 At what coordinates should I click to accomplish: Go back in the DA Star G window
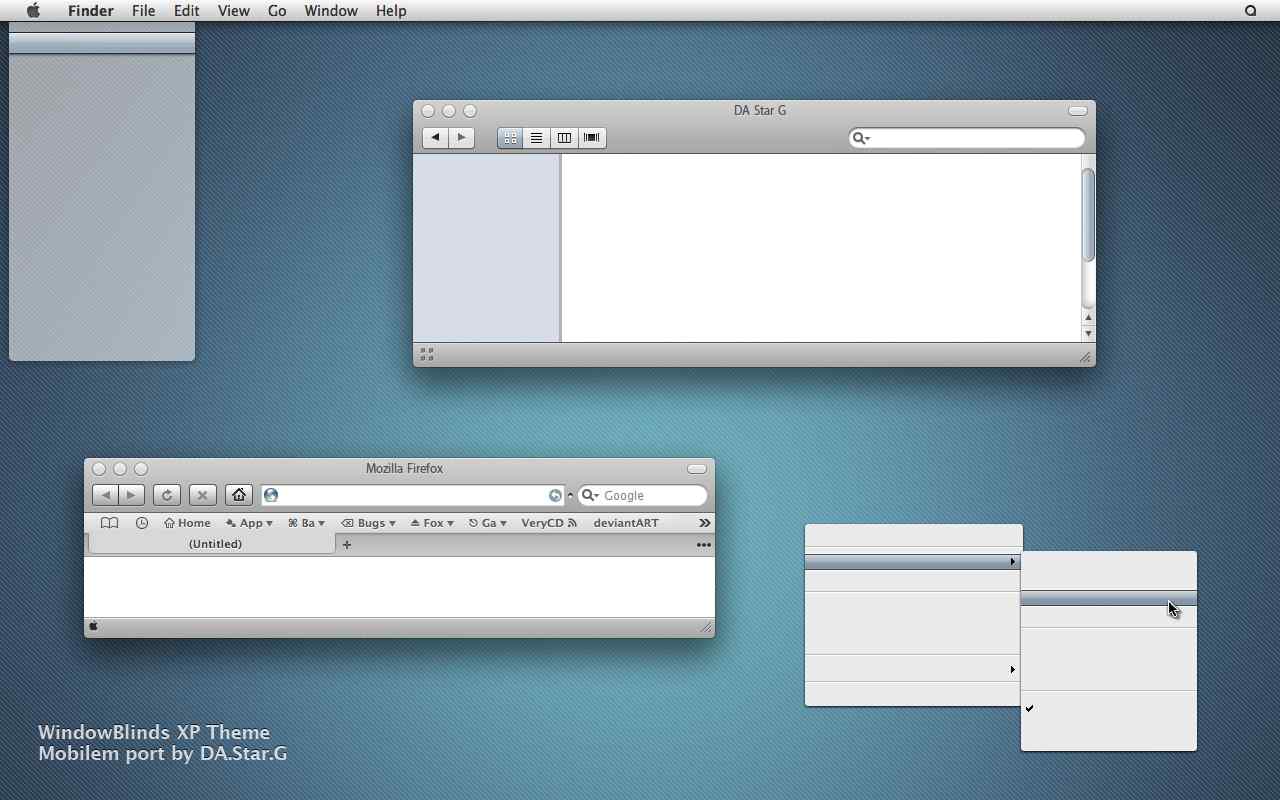click(x=435, y=138)
